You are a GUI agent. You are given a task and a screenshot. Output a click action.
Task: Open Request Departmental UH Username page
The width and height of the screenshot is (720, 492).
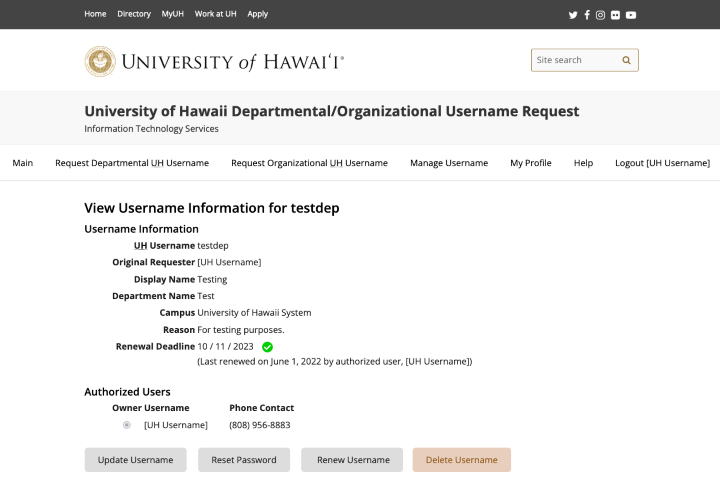[x=132, y=163]
